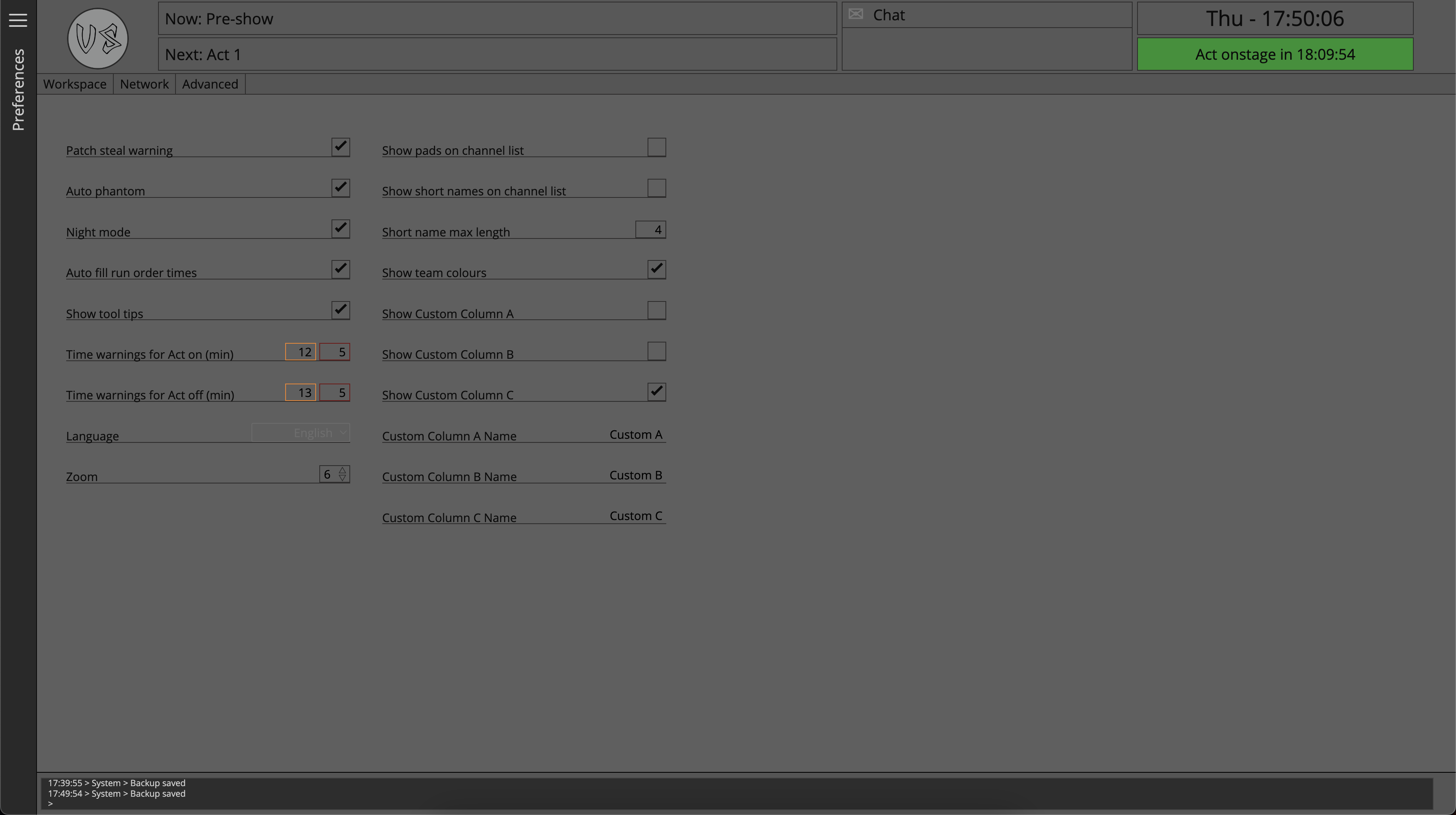Click the Zoom value field
The width and height of the screenshot is (1456, 815).
pyautogui.click(x=328, y=474)
